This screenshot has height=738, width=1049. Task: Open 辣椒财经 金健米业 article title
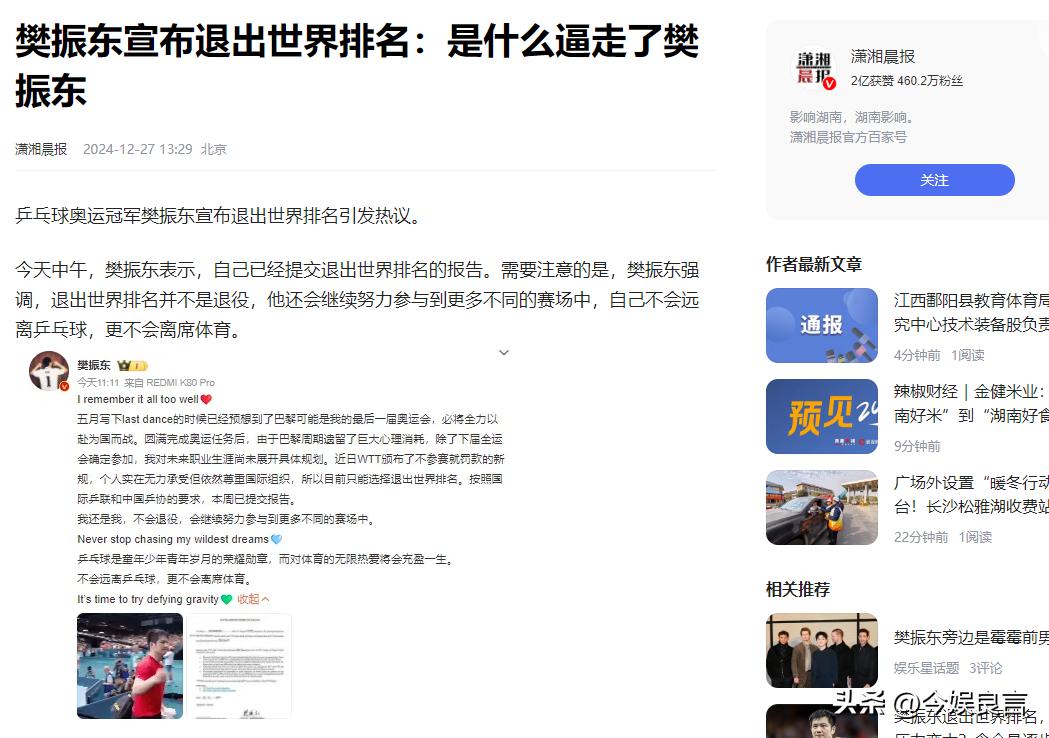click(x=971, y=403)
